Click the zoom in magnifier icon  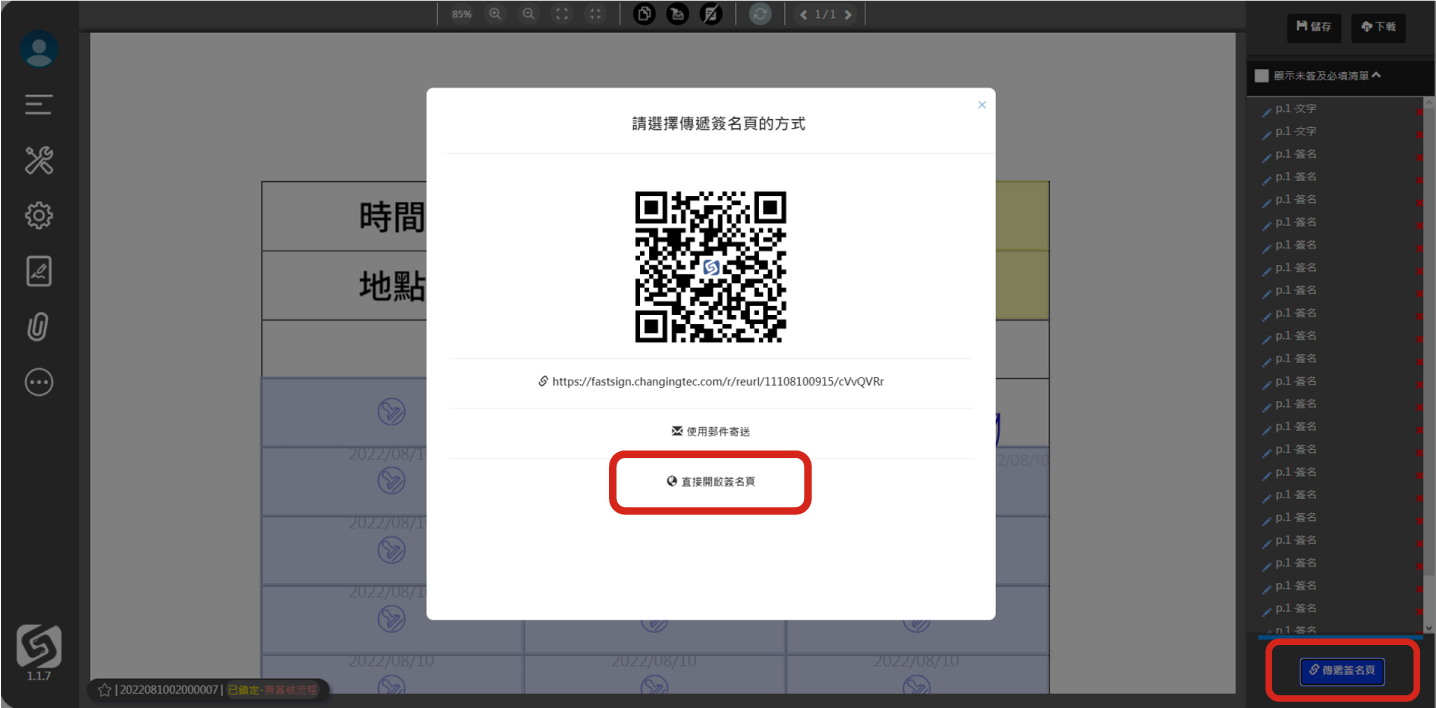click(495, 14)
